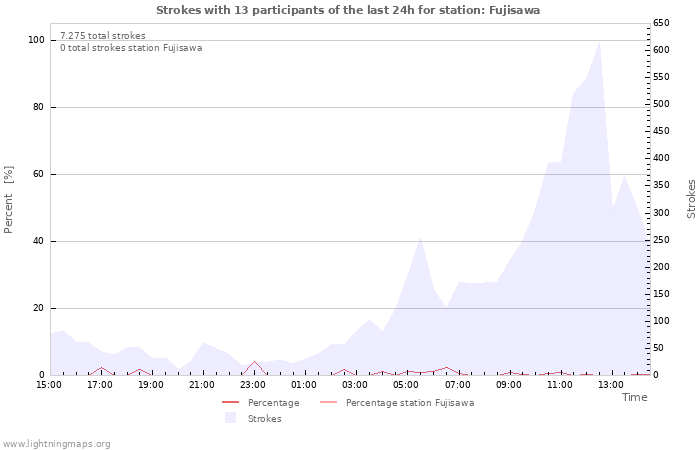
Task: Click the lavender Strokes legend swatch
Action: [231, 418]
